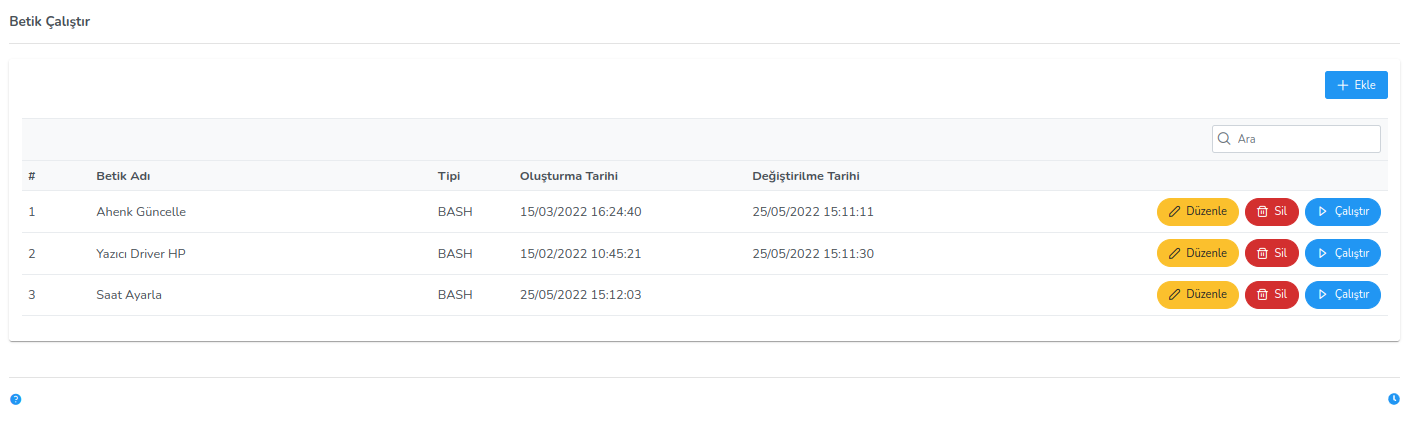
Task: Edit the Yazıcı Driver HP script
Action: [1197, 254]
